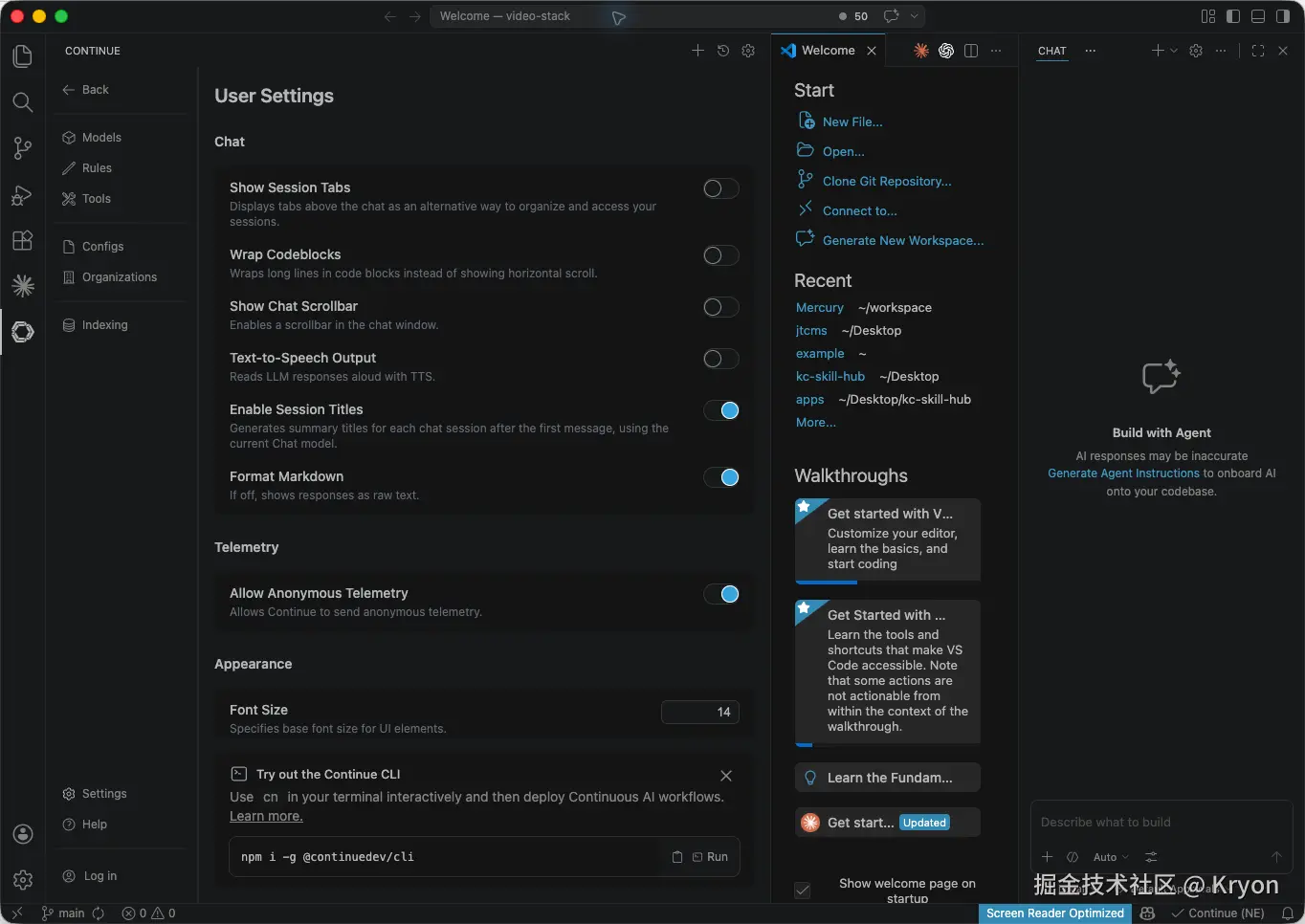Click the main branch in the status bar
The image size is (1305, 924).
(x=64, y=913)
